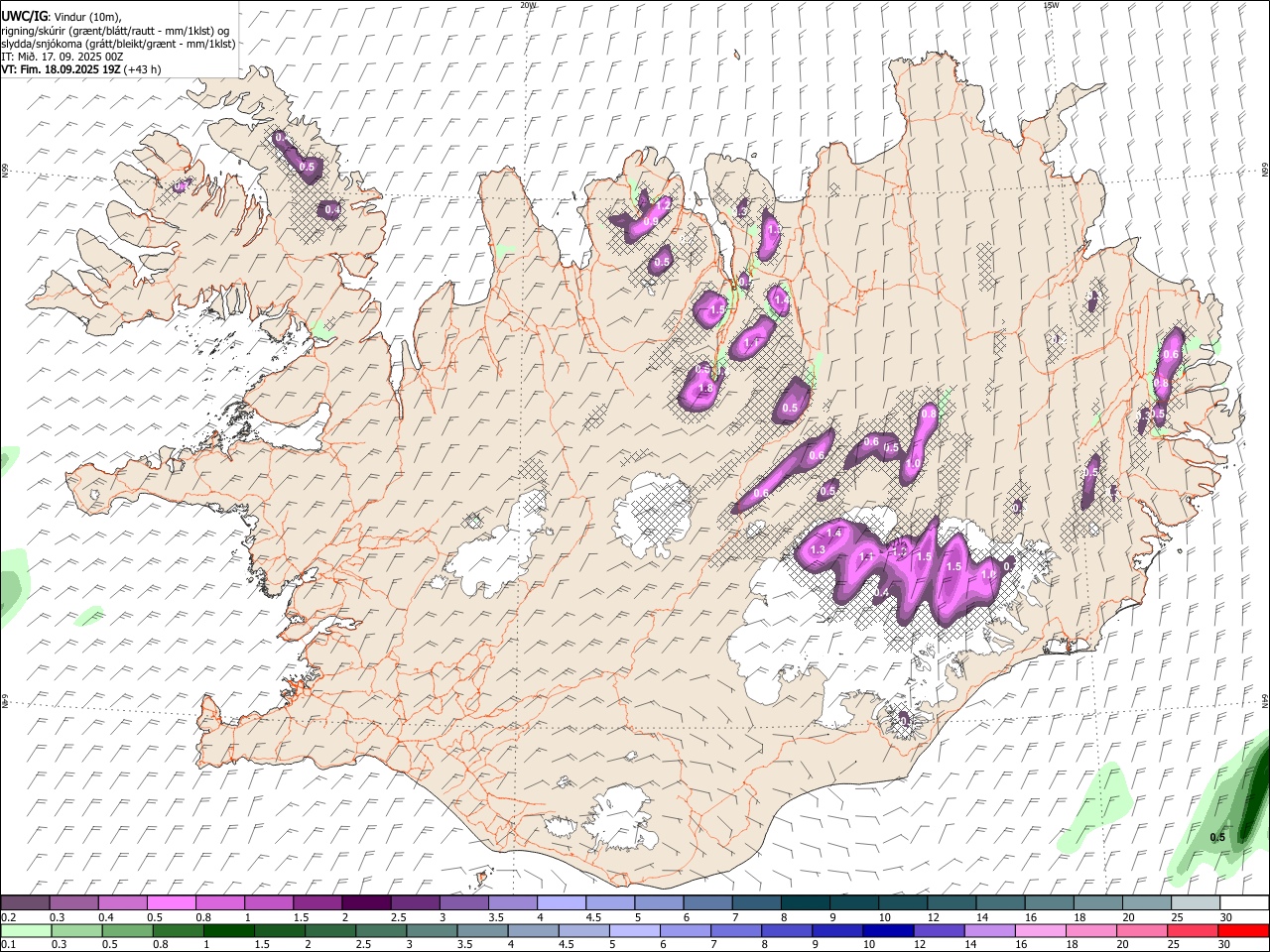Screen dimensions: 1270x952
Task: Select the palest green rain swatch starting at 0.1
Action: 27,930
